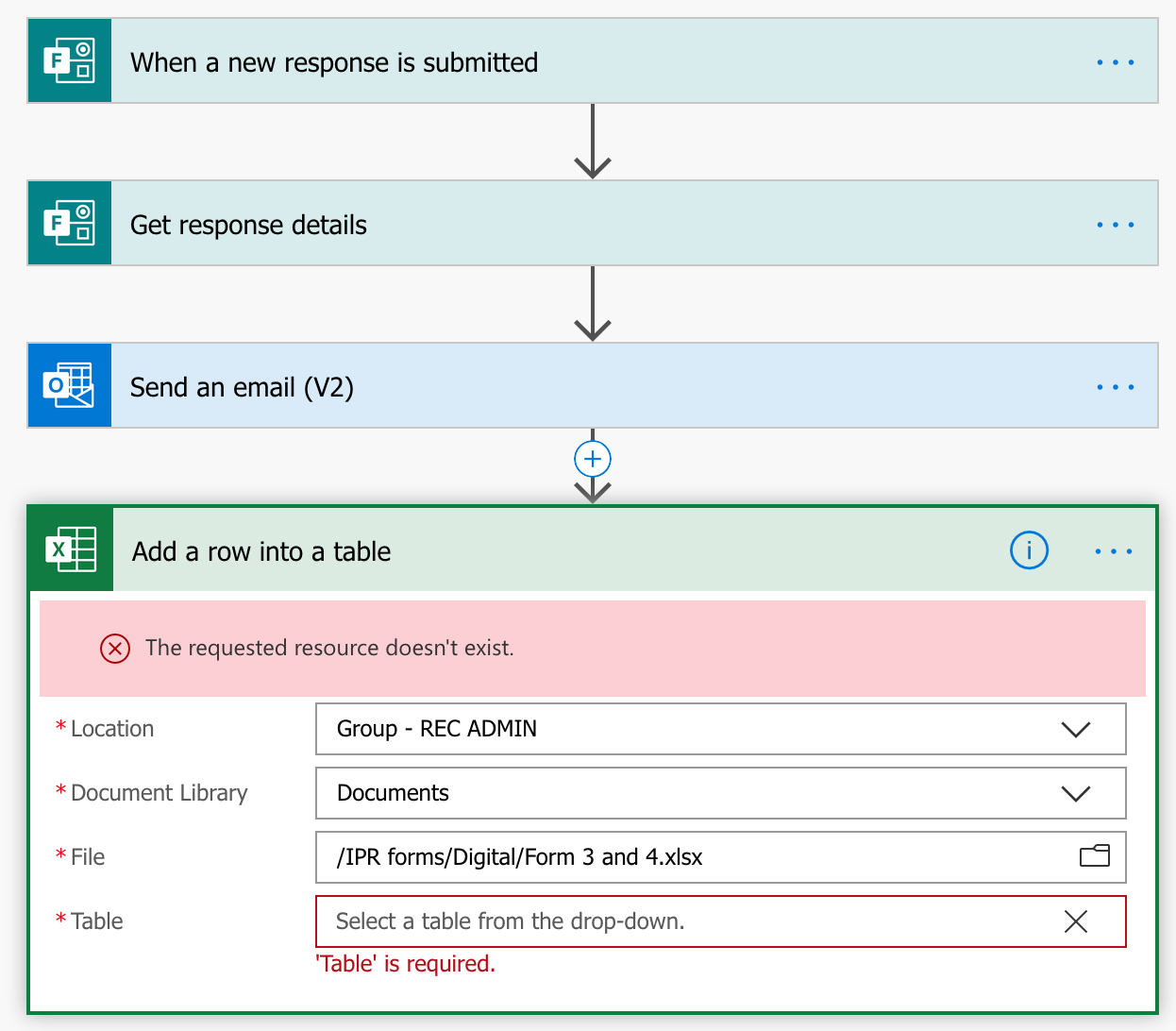
Task: Open the ellipsis menu for 'Send an email (V2)'
Action: click(x=1115, y=387)
